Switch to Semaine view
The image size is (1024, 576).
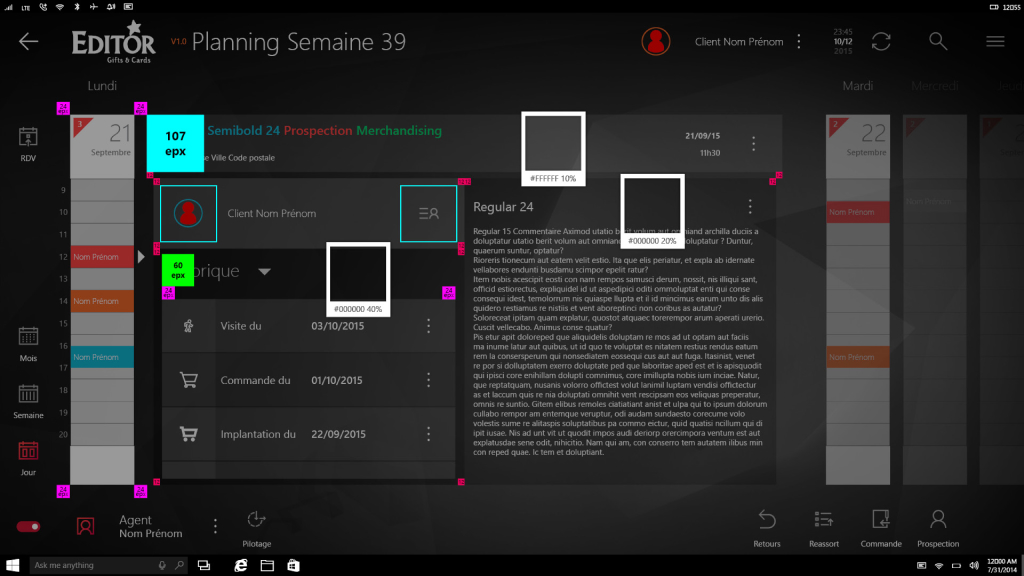click(x=28, y=395)
